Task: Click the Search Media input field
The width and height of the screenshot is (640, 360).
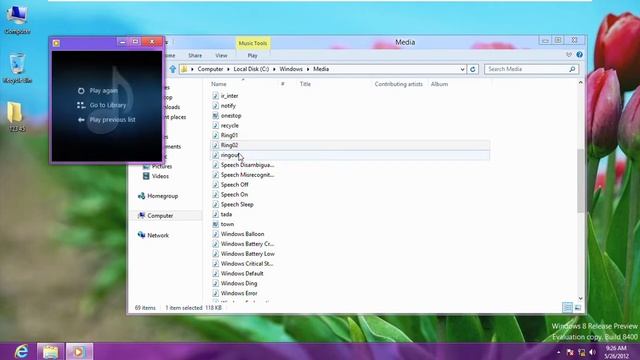Action: (527, 69)
